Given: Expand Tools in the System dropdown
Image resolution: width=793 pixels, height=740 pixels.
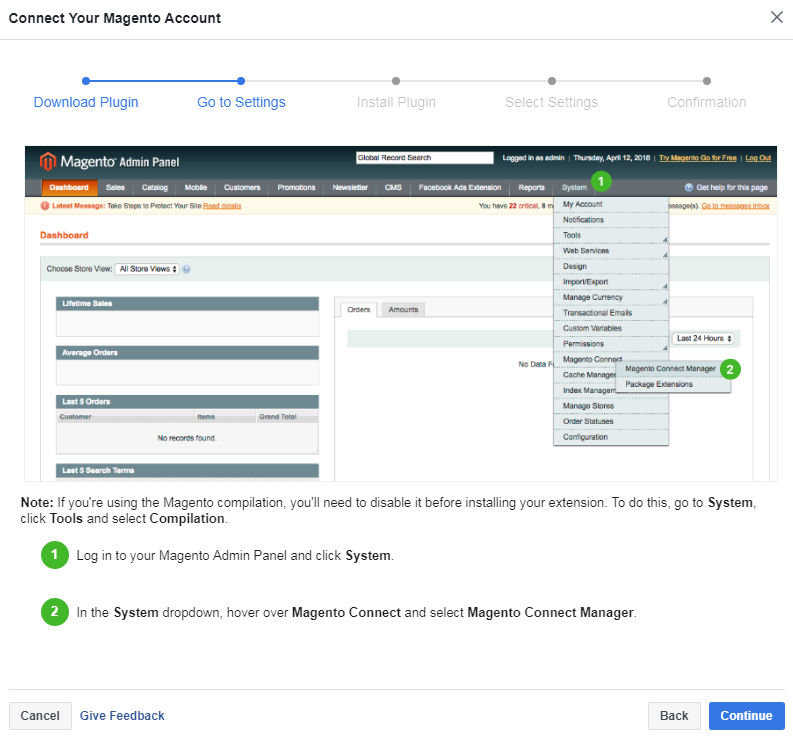Looking at the screenshot, I should pos(611,235).
